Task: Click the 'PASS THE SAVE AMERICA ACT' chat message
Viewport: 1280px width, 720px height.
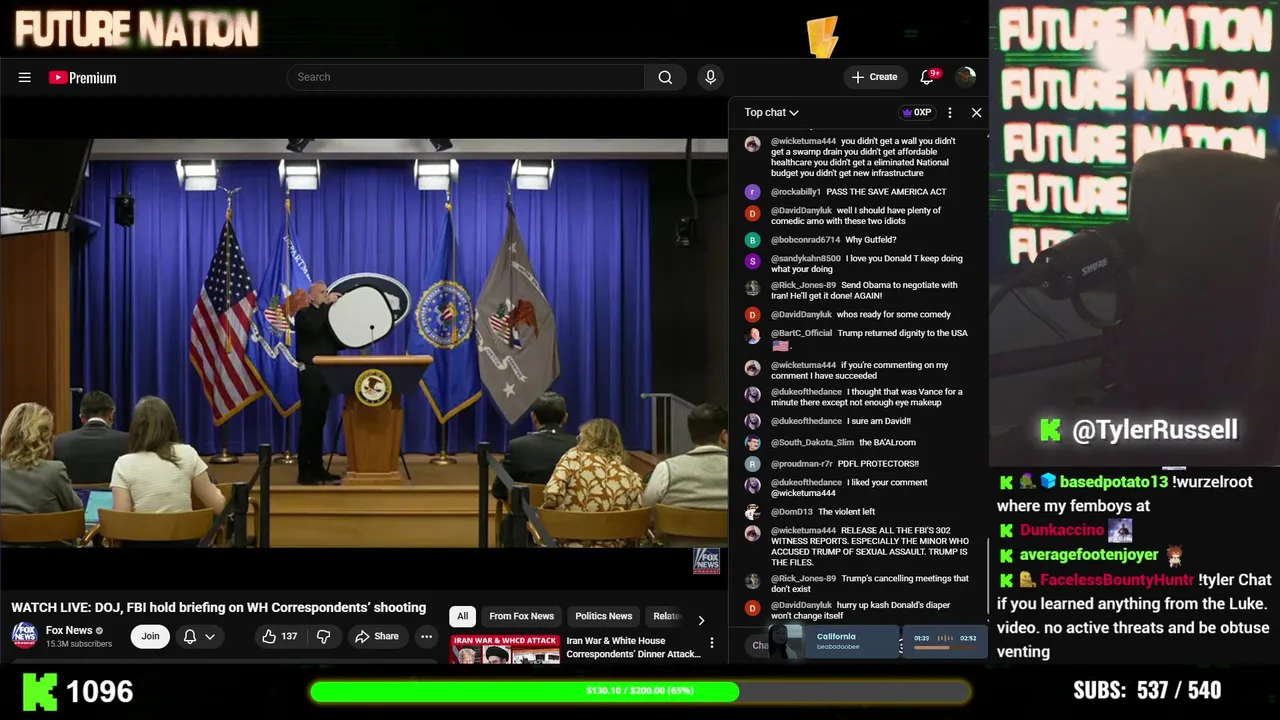Action: (x=886, y=192)
